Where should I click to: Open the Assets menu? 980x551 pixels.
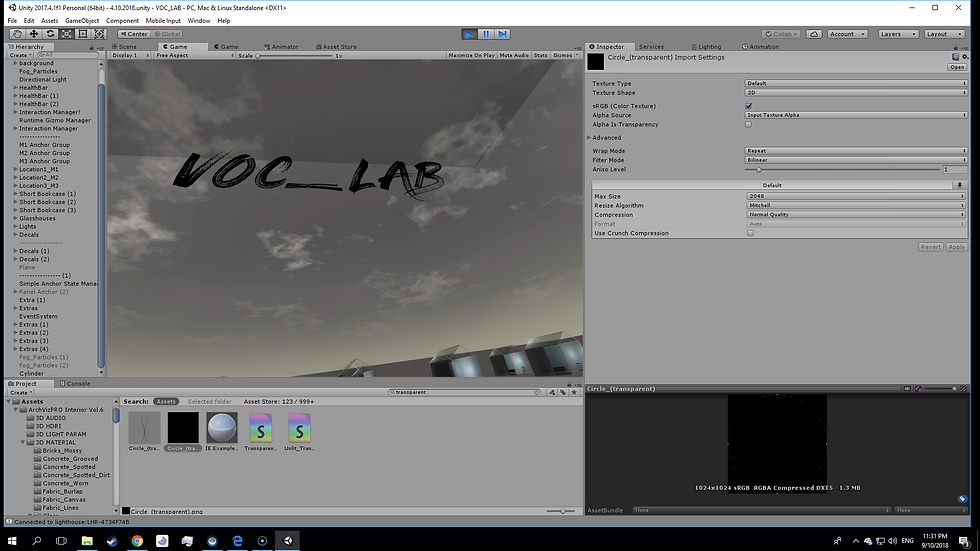pyautogui.click(x=49, y=21)
